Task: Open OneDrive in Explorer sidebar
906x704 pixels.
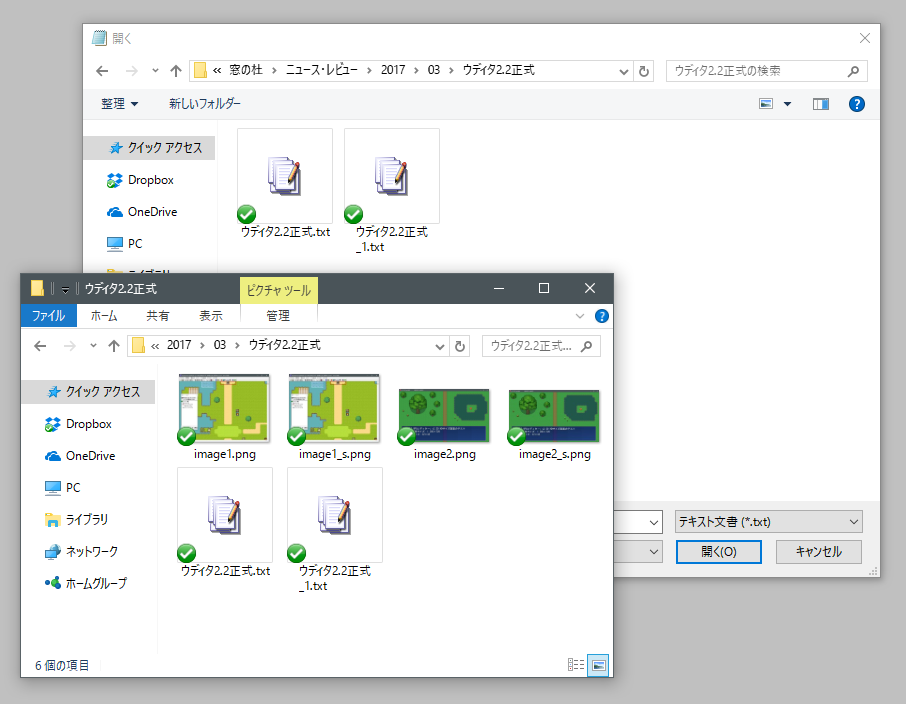Action: click(80, 456)
